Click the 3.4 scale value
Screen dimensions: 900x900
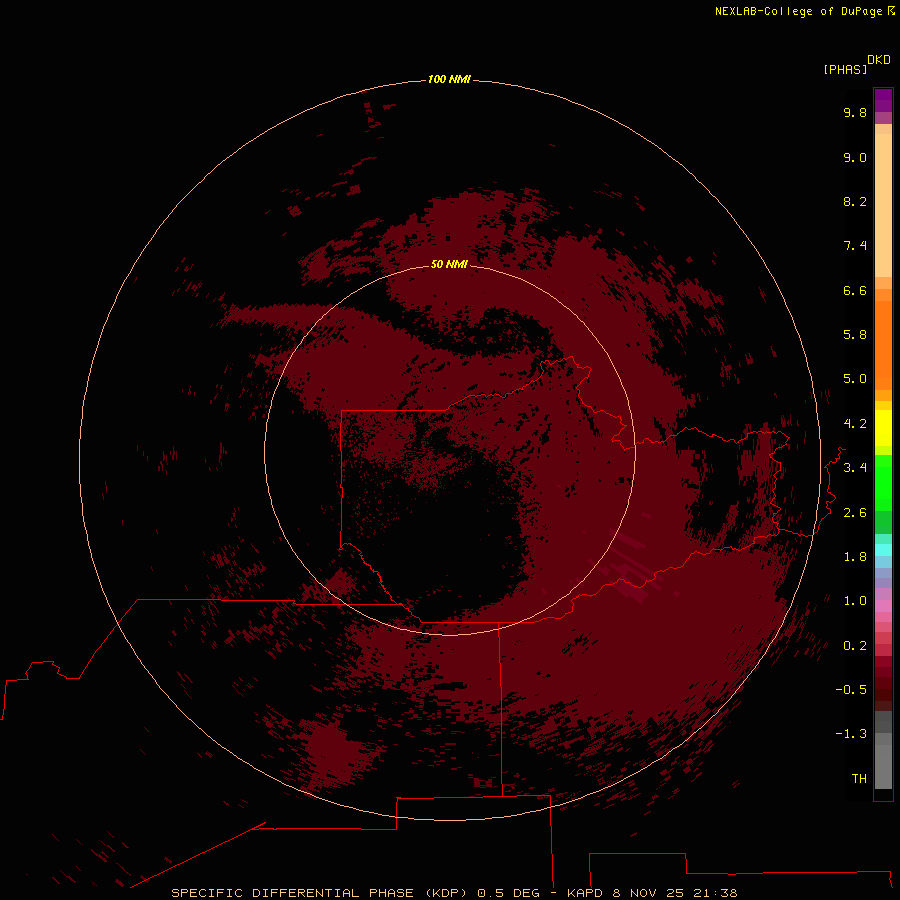pos(855,468)
